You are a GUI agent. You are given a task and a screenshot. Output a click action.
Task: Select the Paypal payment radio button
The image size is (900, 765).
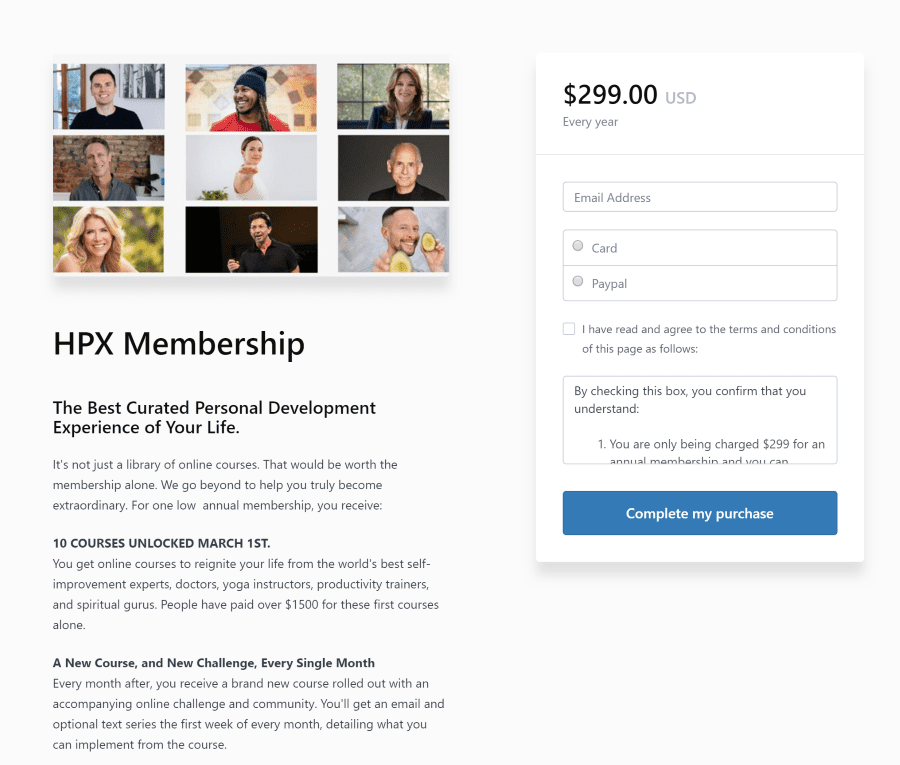point(578,281)
